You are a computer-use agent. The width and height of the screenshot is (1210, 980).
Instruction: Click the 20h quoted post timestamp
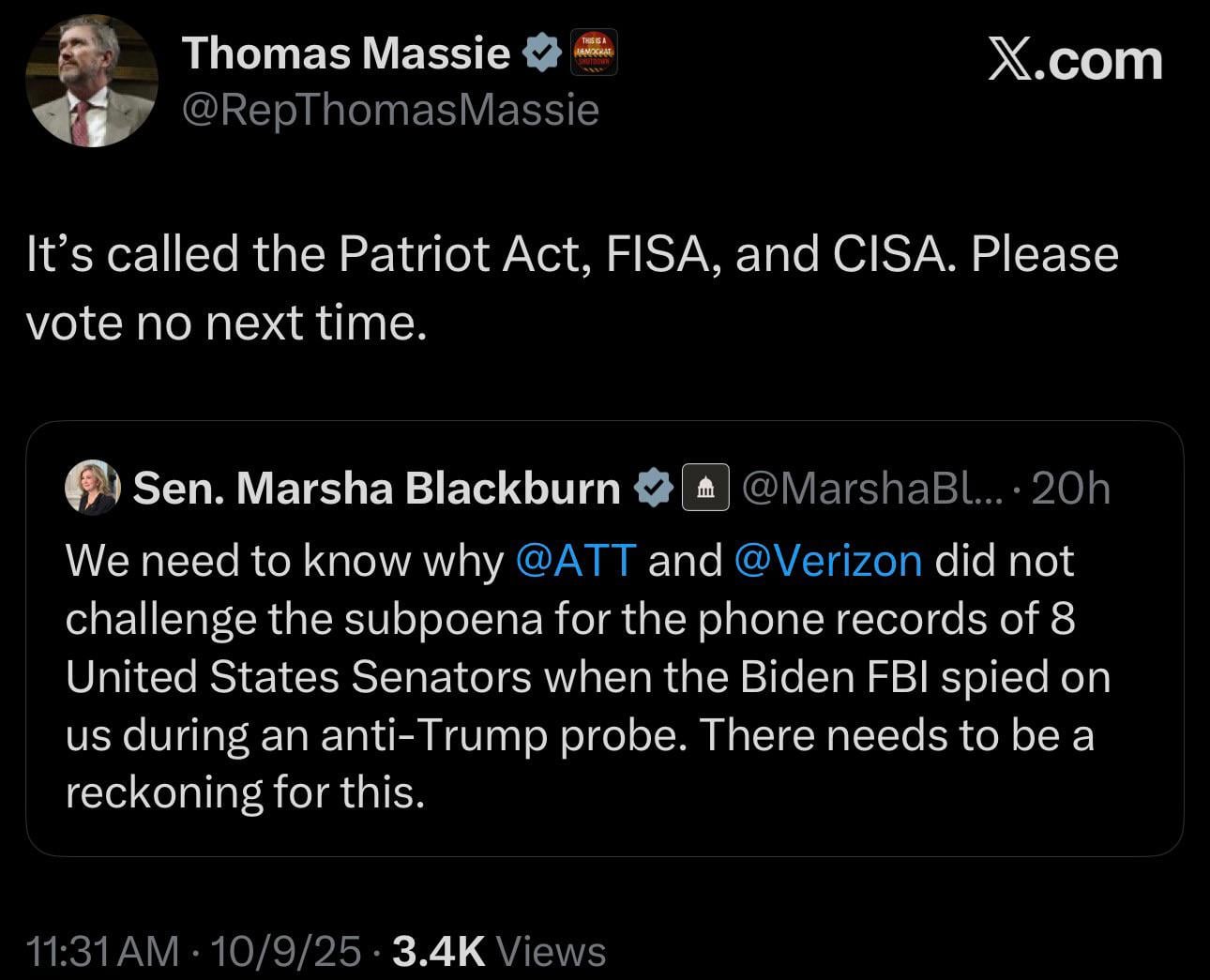1070,489
